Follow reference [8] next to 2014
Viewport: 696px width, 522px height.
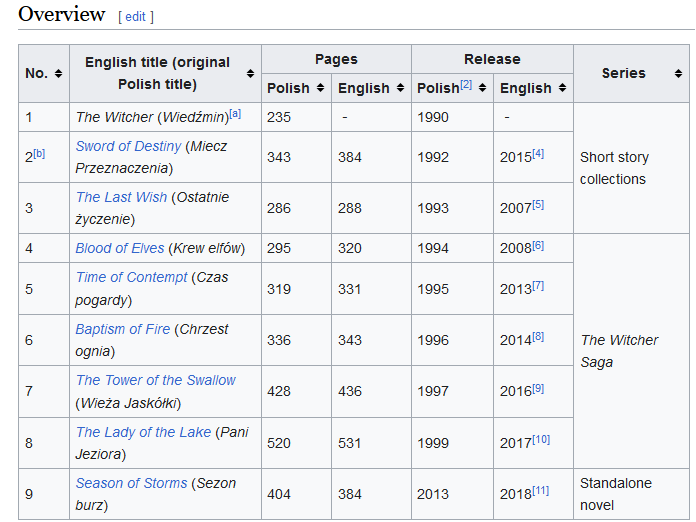point(538,337)
